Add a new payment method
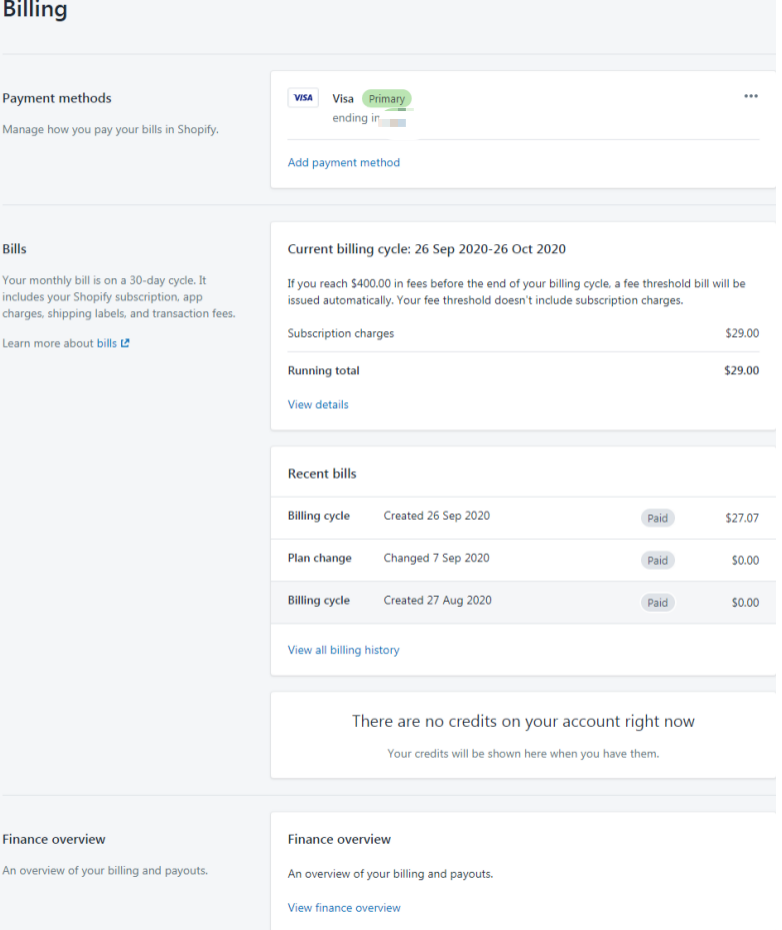The image size is (782, 930). 343,162
